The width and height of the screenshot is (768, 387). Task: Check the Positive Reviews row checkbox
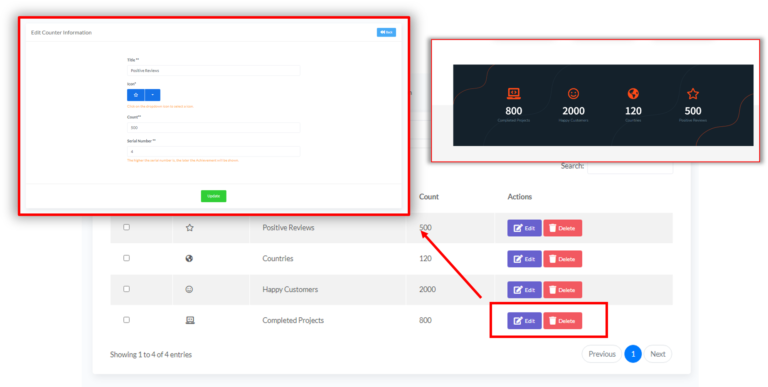click(x=126, y=227)
